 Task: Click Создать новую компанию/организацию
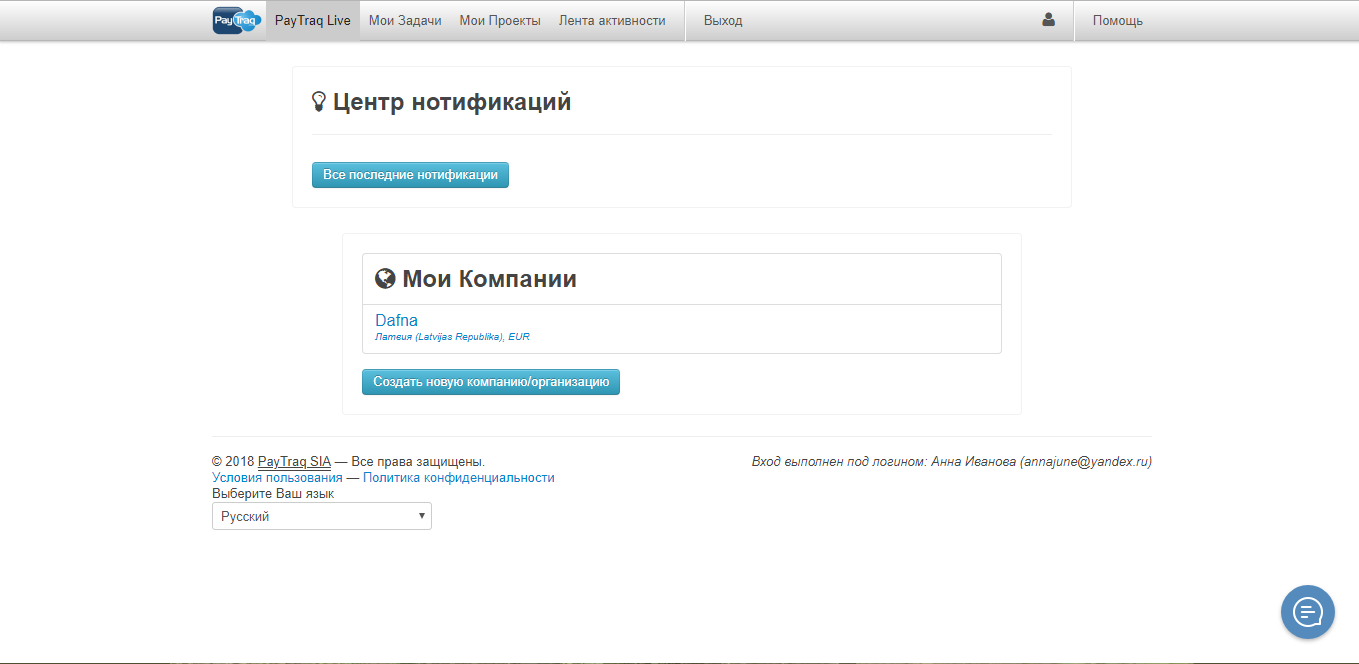tap(490, 381)
